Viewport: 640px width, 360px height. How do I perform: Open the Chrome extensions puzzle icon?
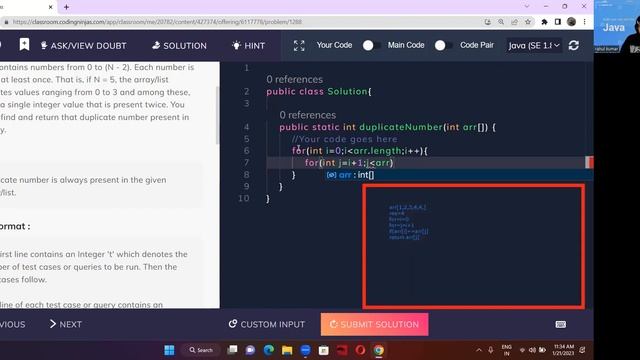[544, 22]
